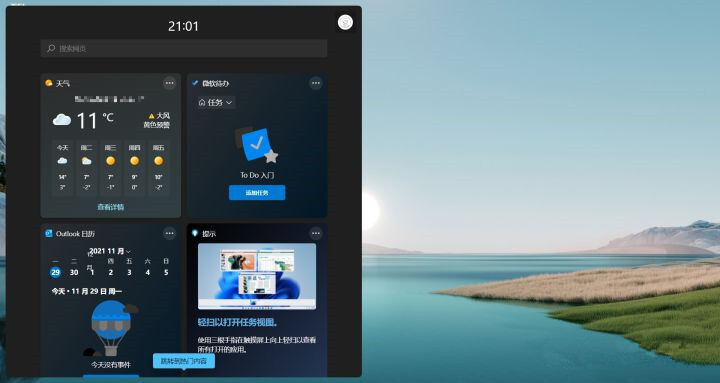Open the Weather widget options menu

click(x=169, y=83)
